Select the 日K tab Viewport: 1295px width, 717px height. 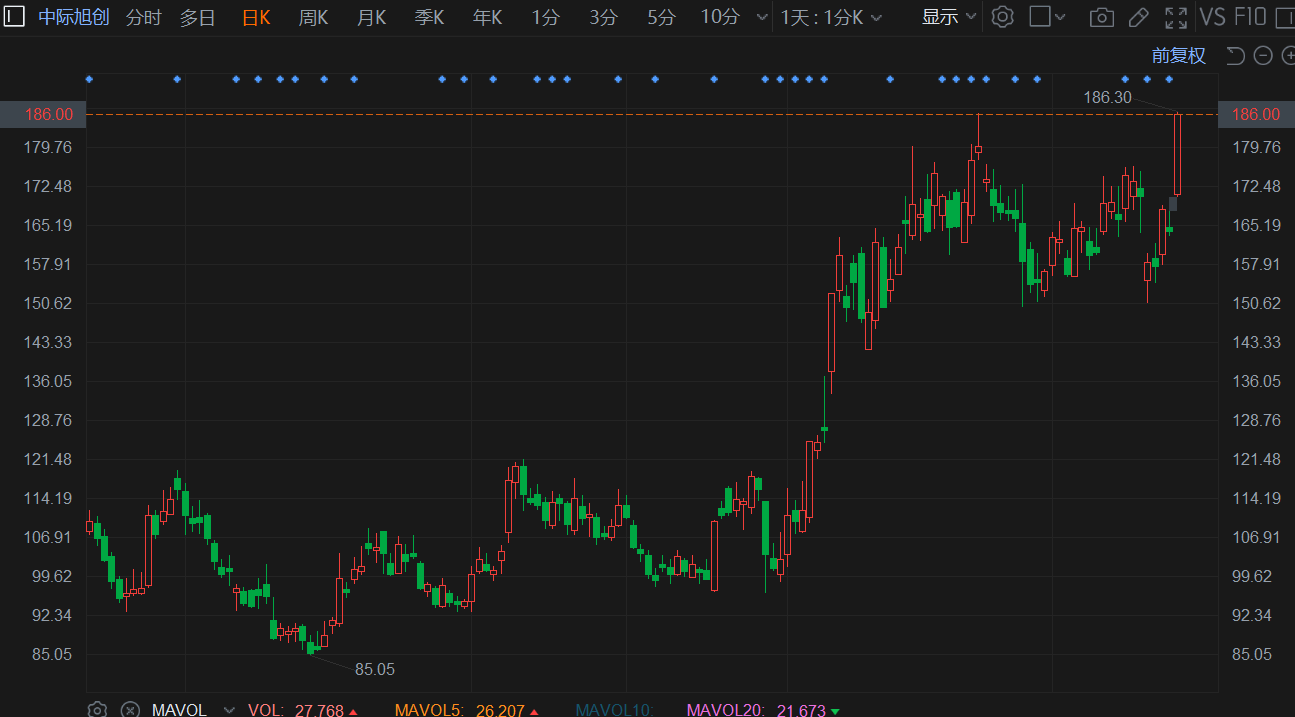click(x=256, y=17)
